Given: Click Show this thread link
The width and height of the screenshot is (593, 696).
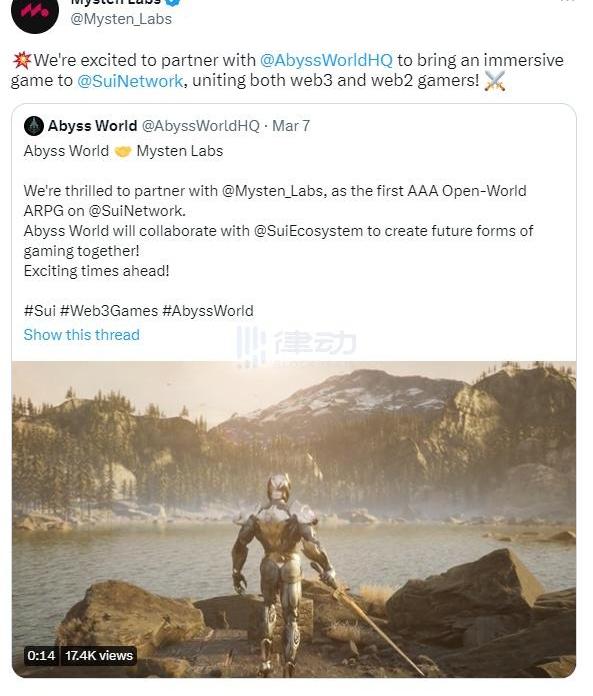Looking at the screenshot, I should pos(82,335).
